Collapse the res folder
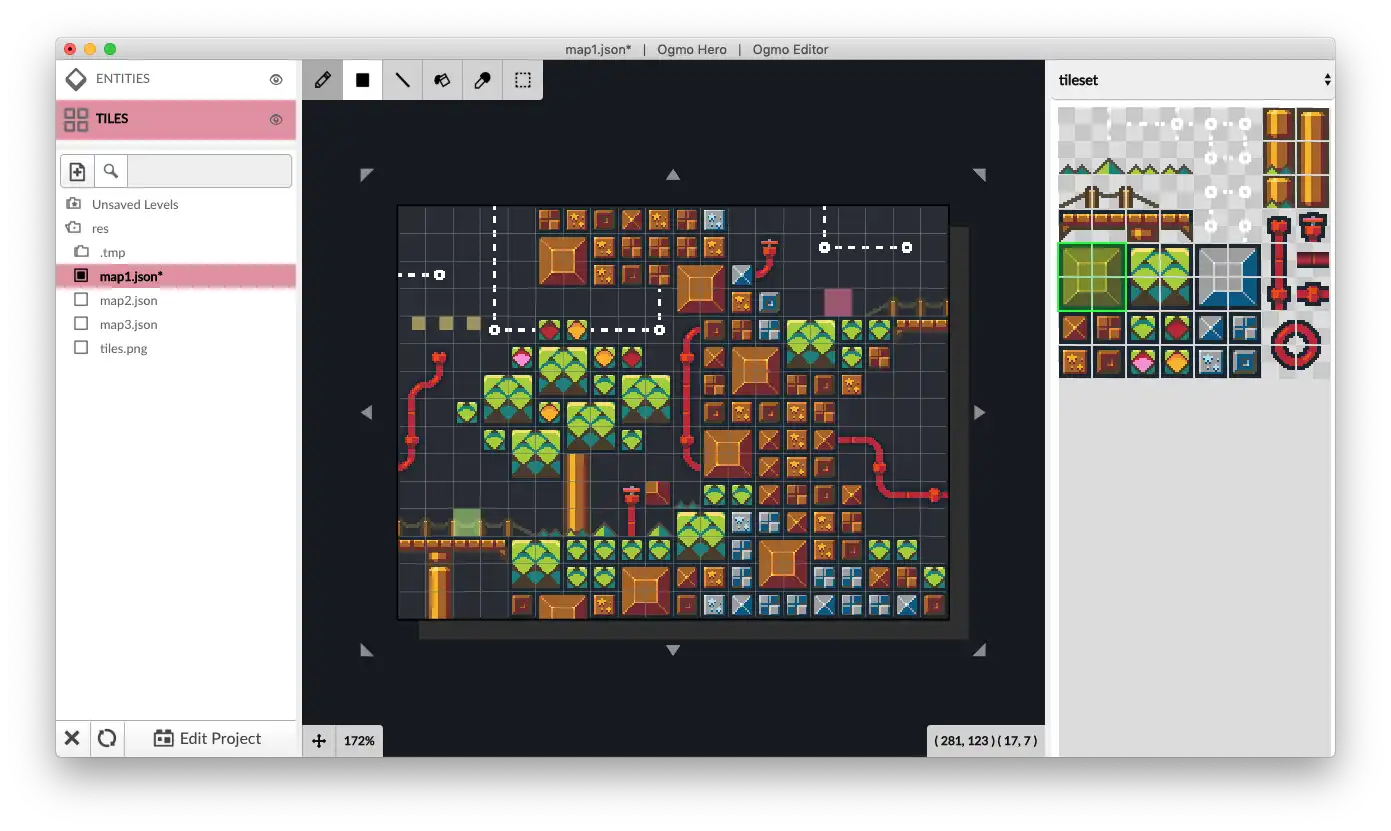Screen dimensions: 1391x831 [176, 228]
